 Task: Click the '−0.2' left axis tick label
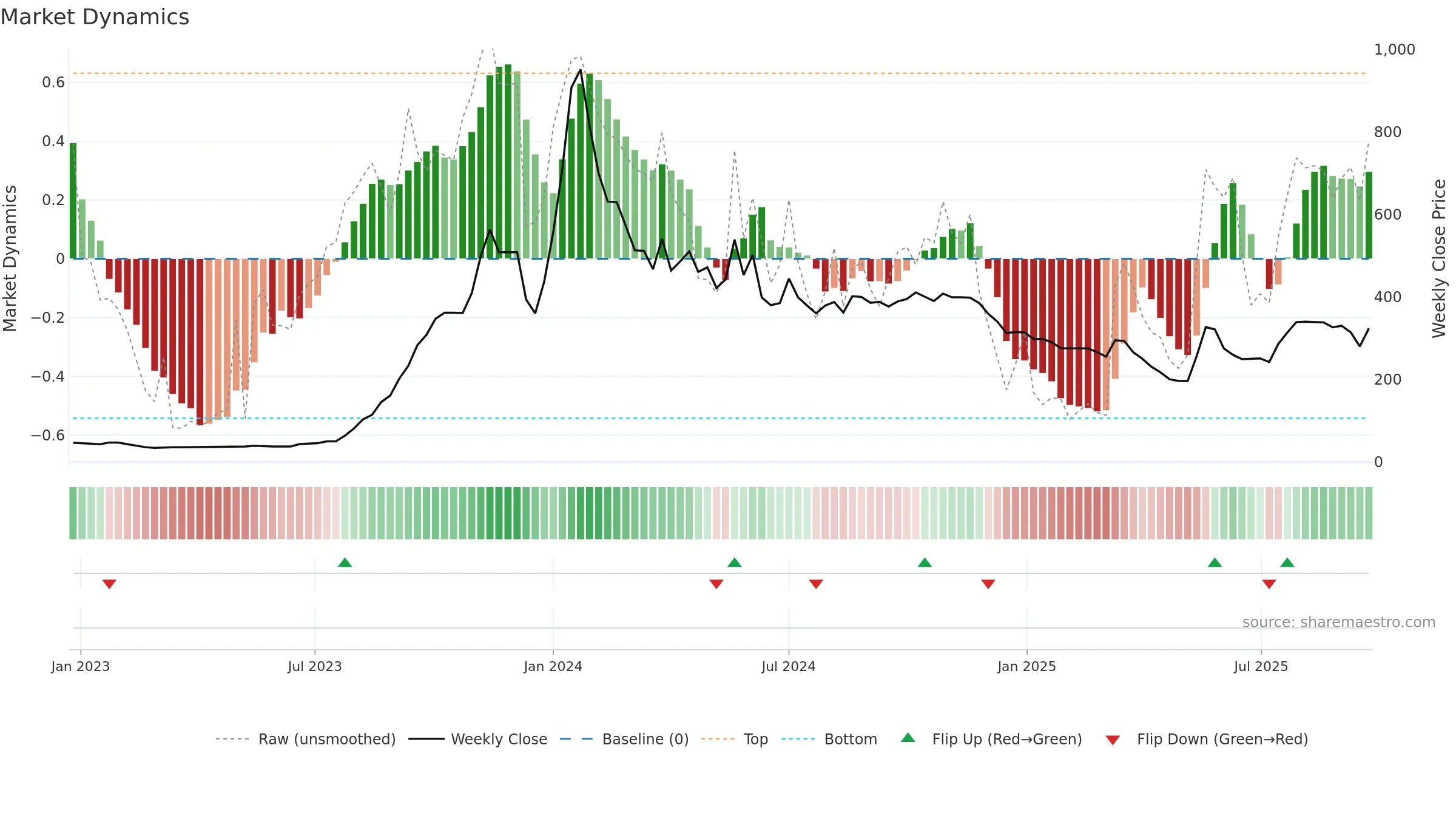(x=48, y=318)
